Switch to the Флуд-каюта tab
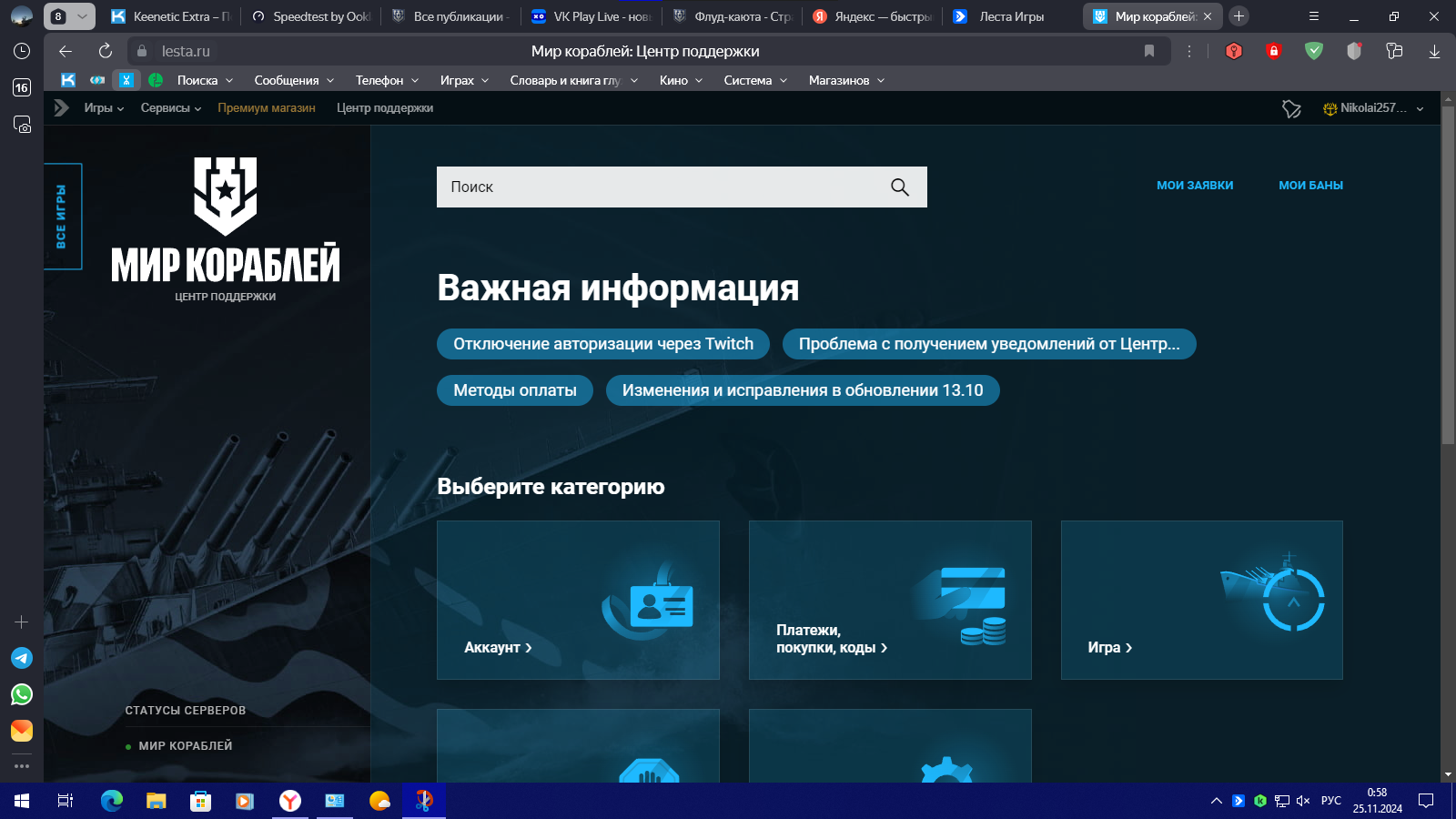This screenshot has height=819, width=1456. coord(732,16)
